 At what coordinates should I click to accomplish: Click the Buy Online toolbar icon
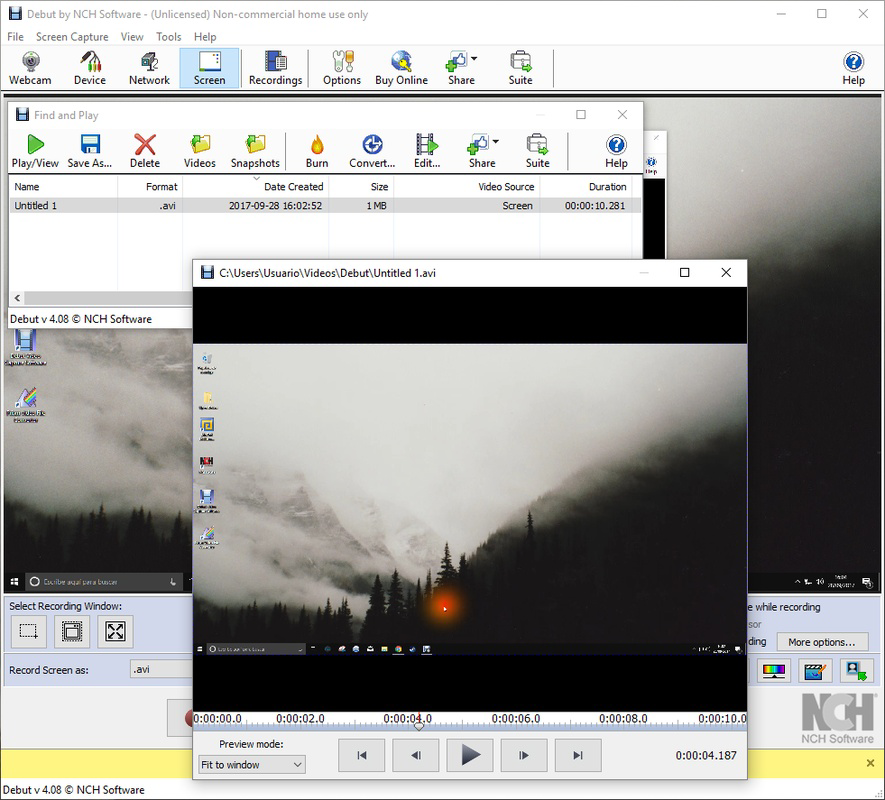(x=401, y=68)
